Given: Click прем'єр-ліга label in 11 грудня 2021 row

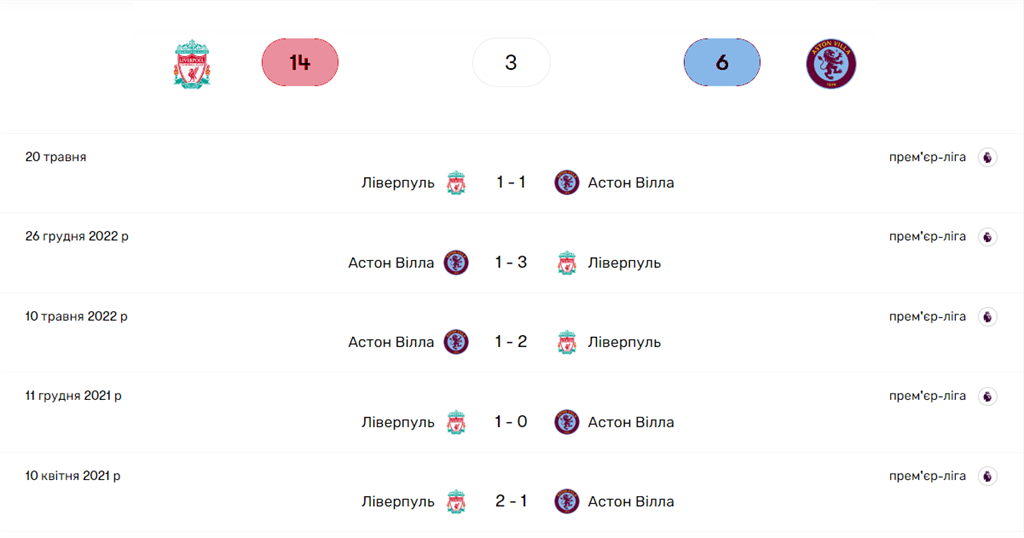Looking at the screenshot, I should (x=927, y=396).
